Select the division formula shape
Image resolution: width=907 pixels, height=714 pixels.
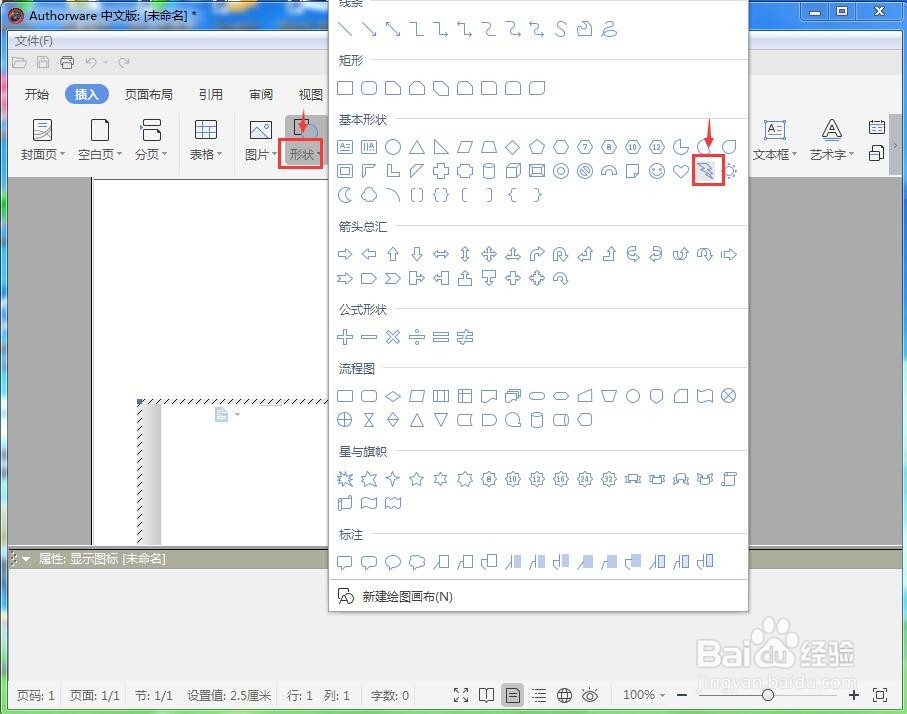(x=416, y=337)
